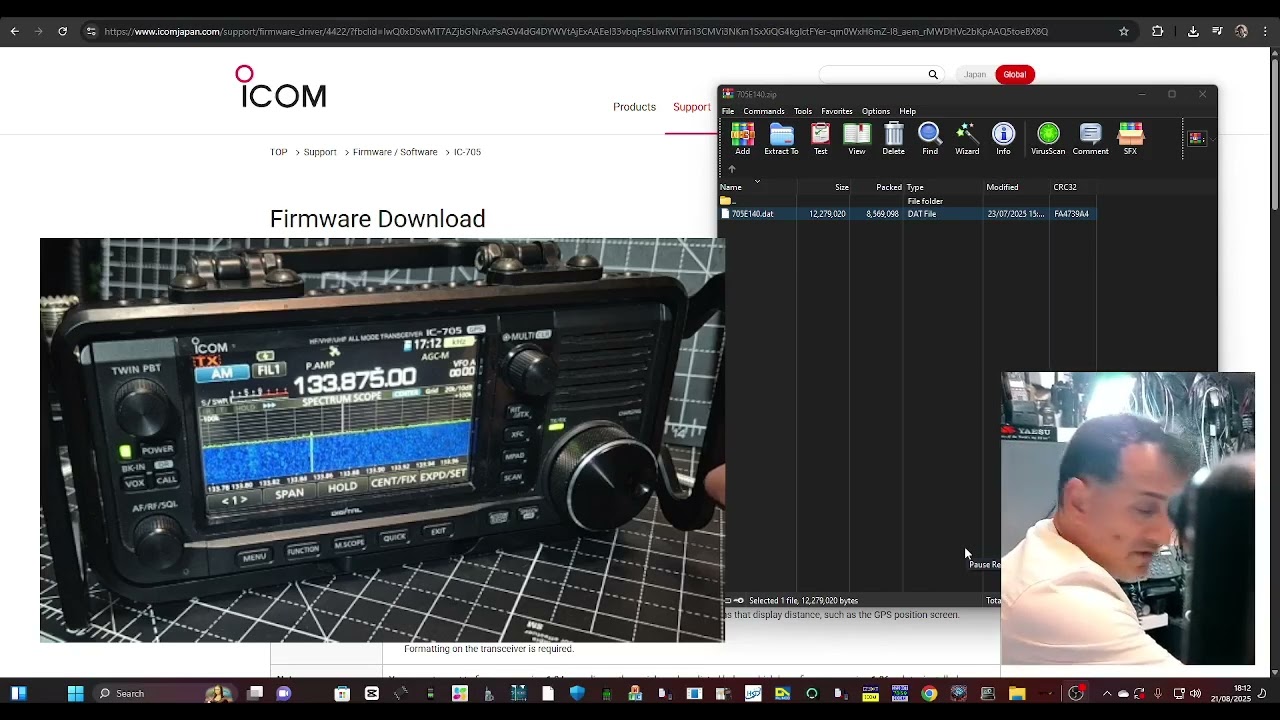Open the Find magnifier tool in WinRAR
This screenshot has width=1280, height=720.
click(930, 139)
